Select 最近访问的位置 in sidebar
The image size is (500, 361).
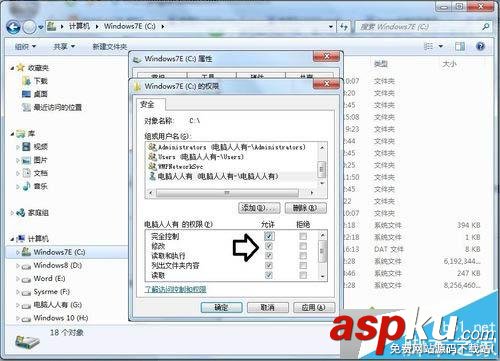tap(52, 107)
